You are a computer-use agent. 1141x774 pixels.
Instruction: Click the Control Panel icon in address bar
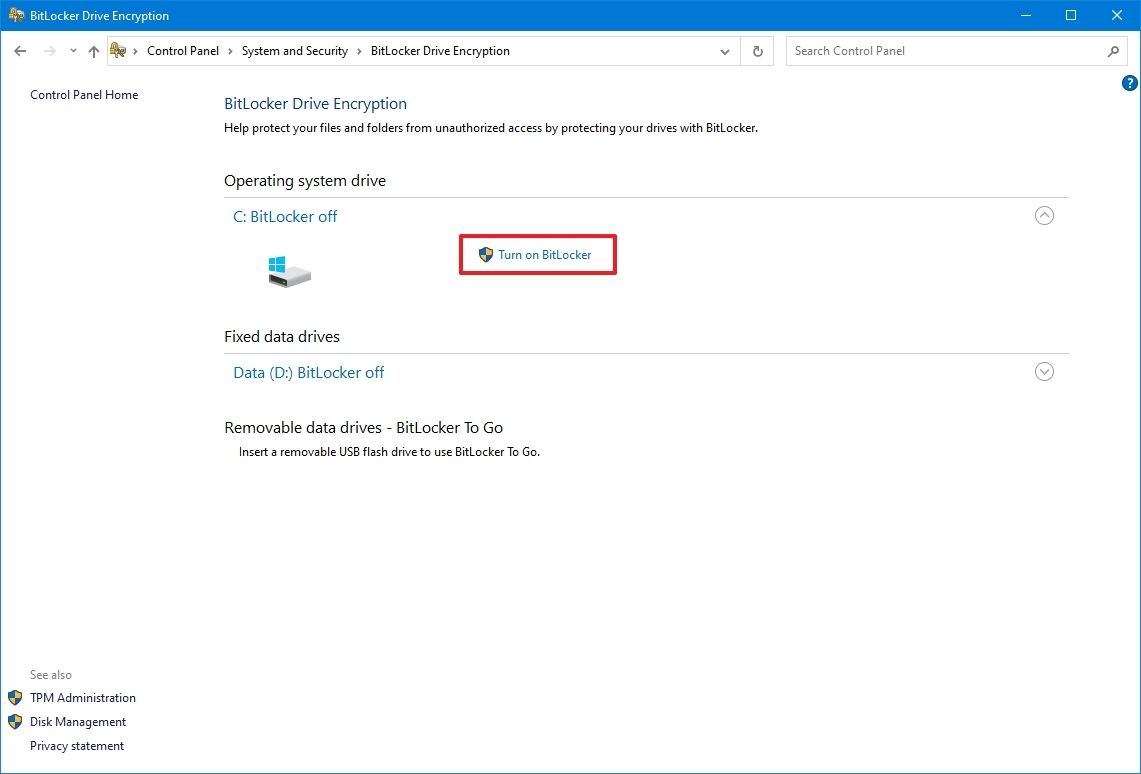pyautogui.click(x=118, y=50)
